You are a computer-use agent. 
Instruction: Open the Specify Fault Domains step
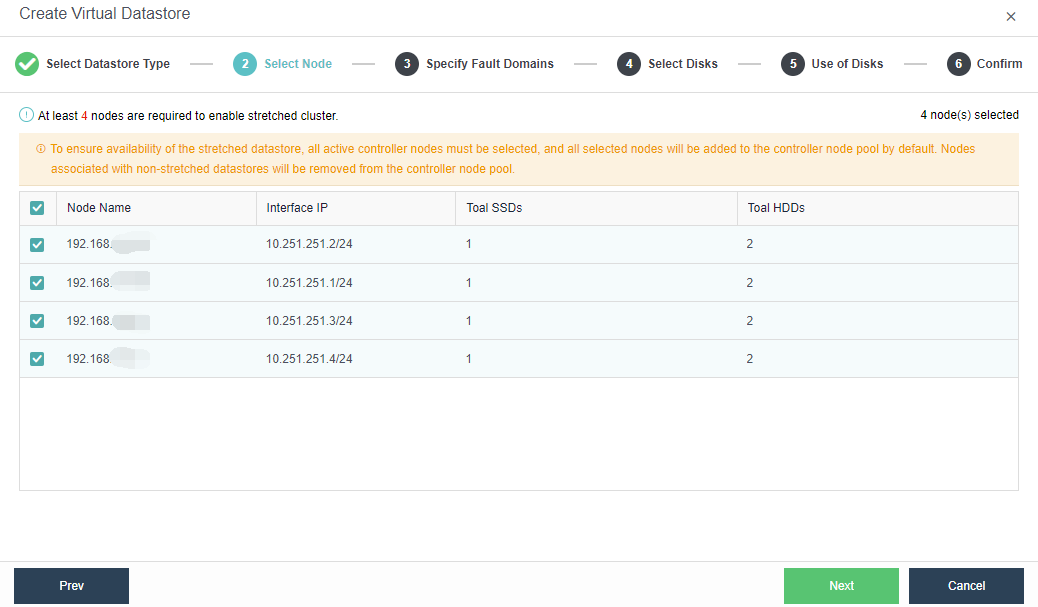tap(406, 63)
